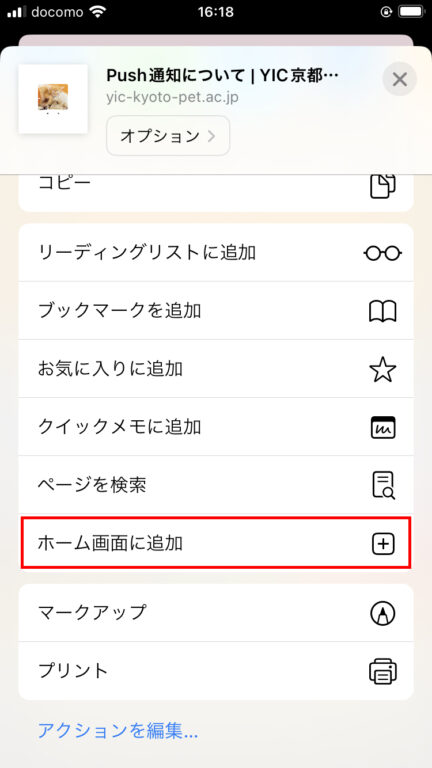Tap the open book bookmark icon
The width and height of the screenshot is (432, 768).
coord(383,311)
